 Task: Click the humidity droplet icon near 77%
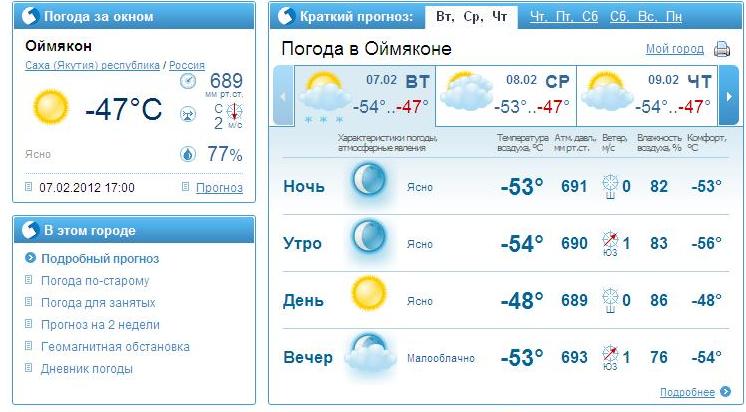point(188,154)
